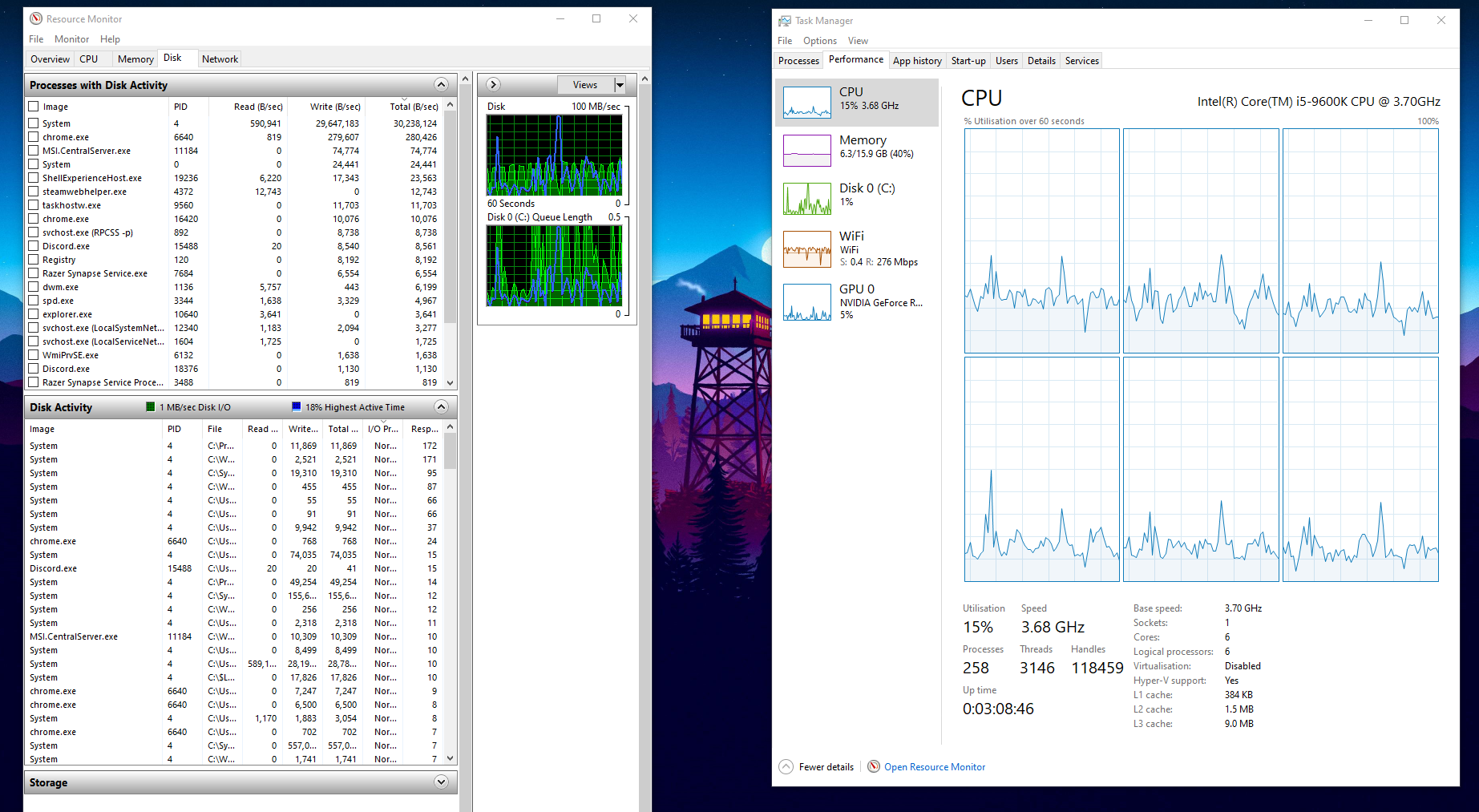Sort Disk Activity by File column header

pos(224,429)
